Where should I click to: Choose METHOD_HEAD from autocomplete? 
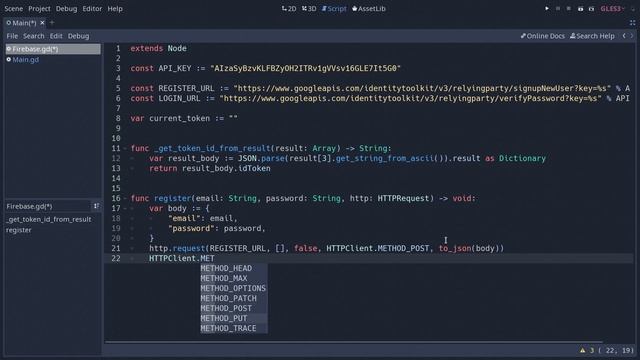point(234,268)
